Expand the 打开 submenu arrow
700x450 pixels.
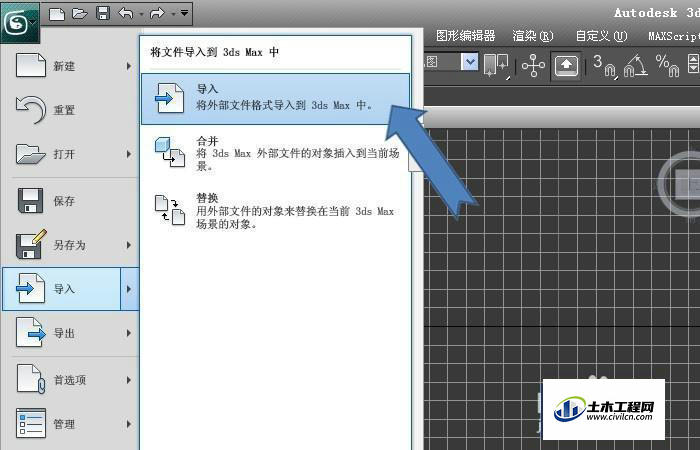click(129, 154)
